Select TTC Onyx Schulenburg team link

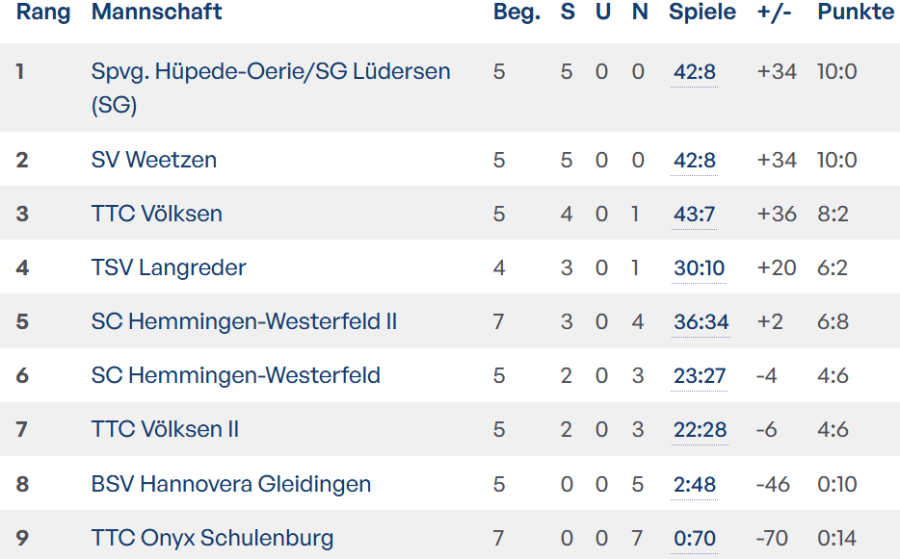212,538
